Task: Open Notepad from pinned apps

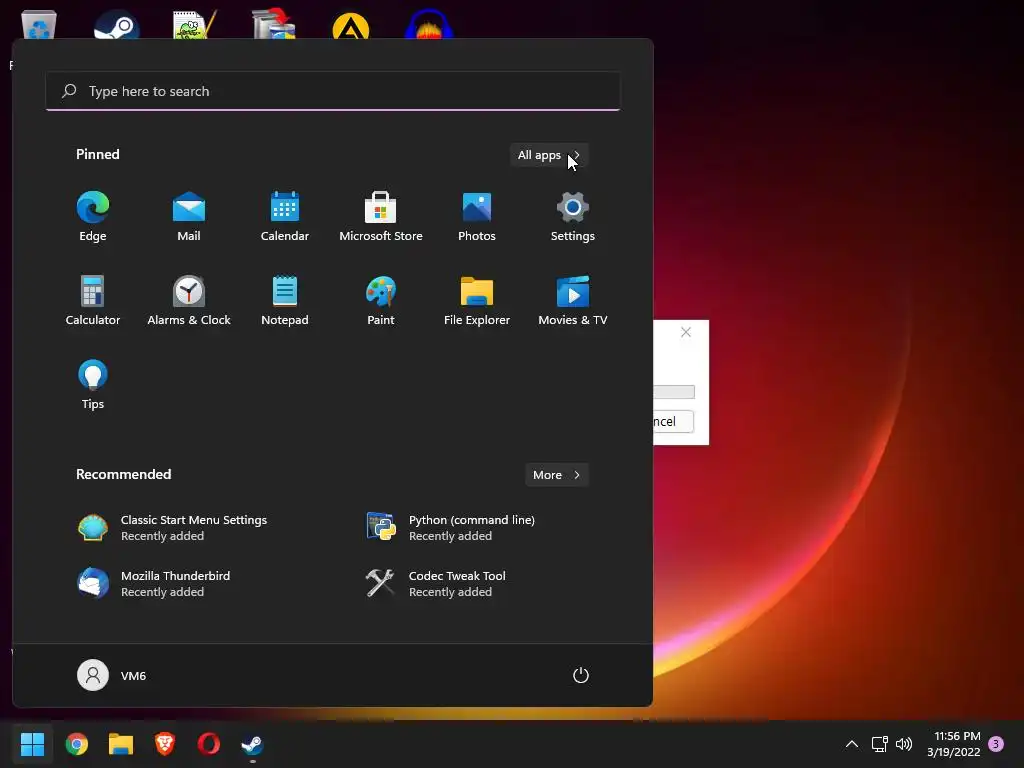Action: tap(285, 301)
